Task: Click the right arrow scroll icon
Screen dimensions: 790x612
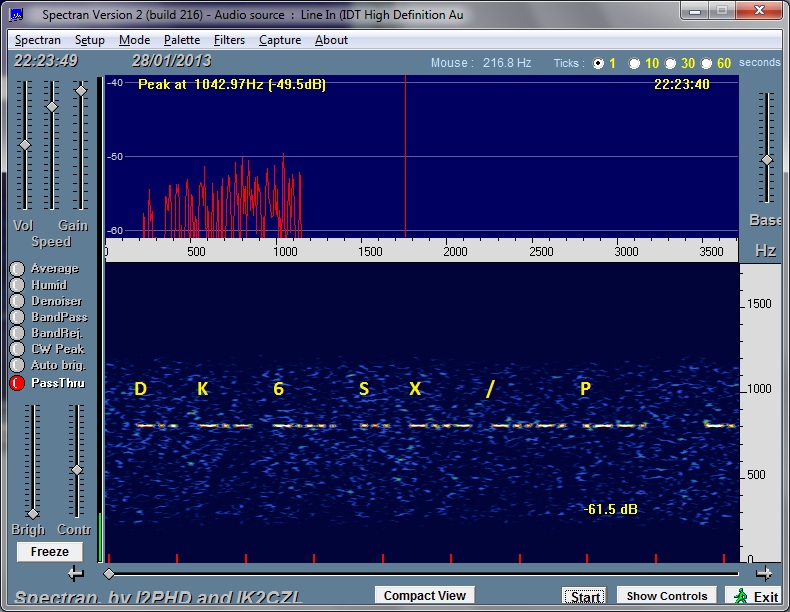Action: click(x=764, y=573)
